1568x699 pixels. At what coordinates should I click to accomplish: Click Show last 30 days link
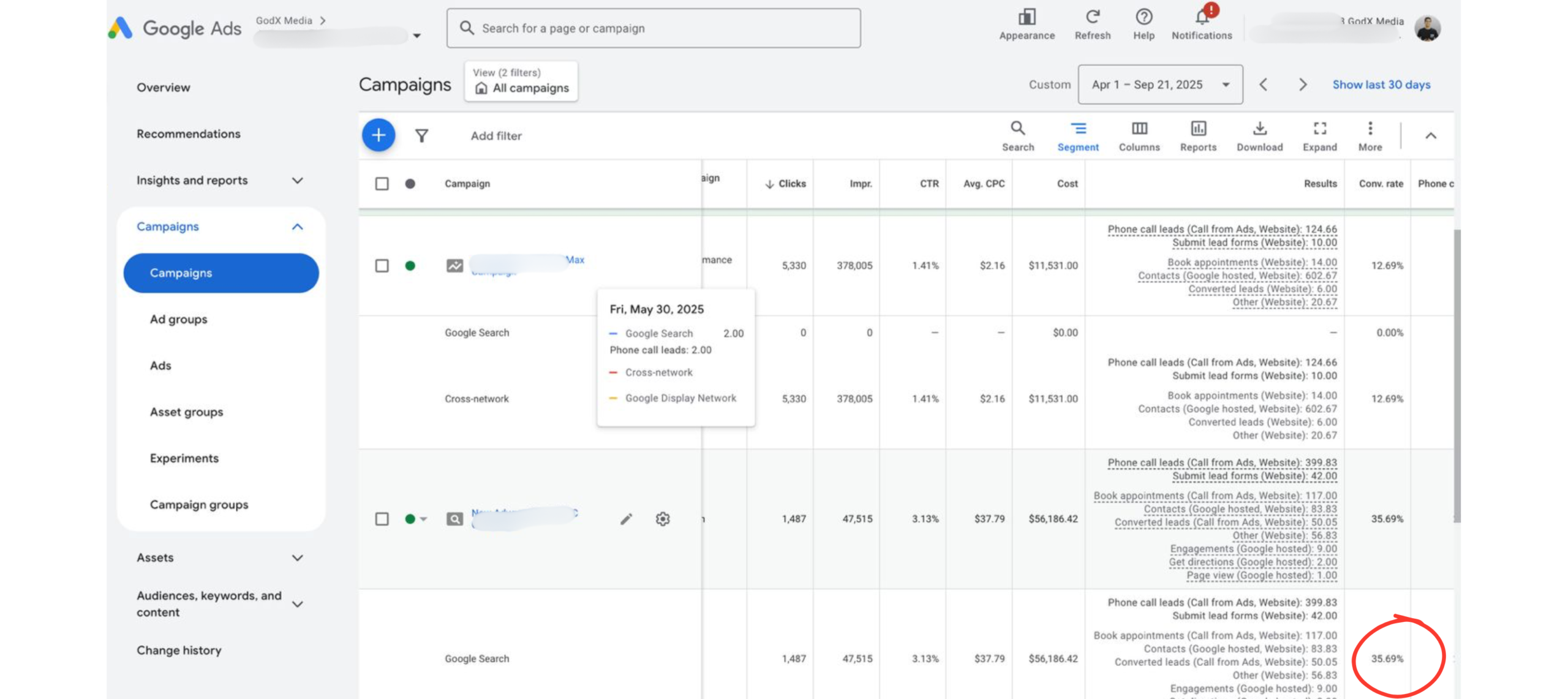click(x=1381, y=85)
